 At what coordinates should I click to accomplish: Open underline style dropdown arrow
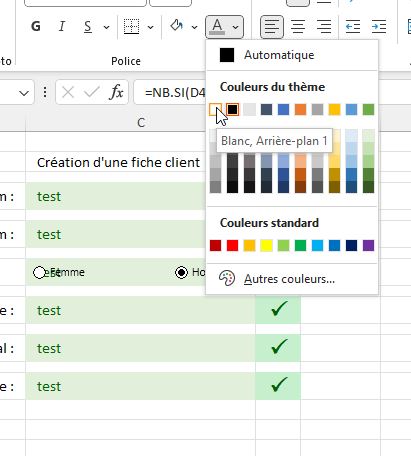(106, 27)
